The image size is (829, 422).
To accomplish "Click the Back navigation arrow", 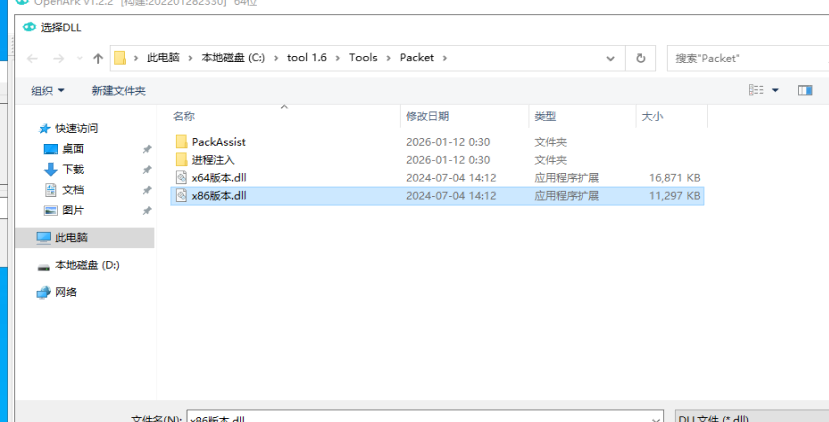I will tap(33, 58).
